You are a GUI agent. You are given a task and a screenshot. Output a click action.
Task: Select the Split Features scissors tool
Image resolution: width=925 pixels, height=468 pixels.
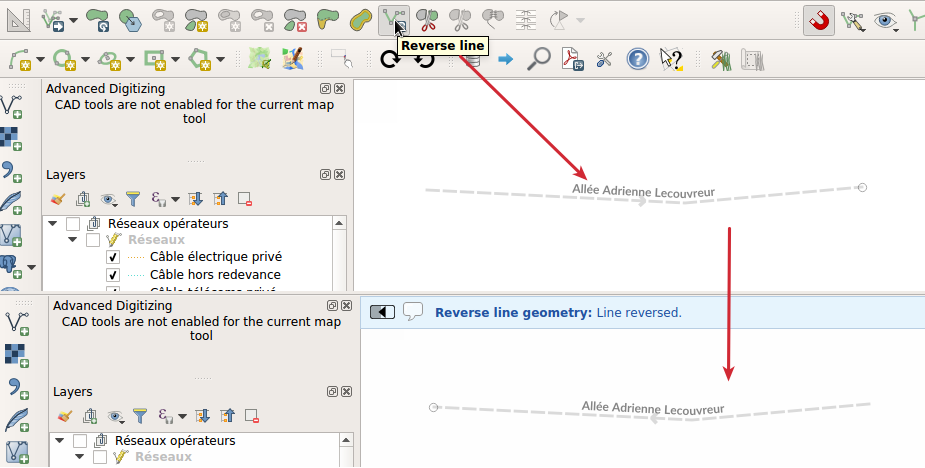coord(427,19)
